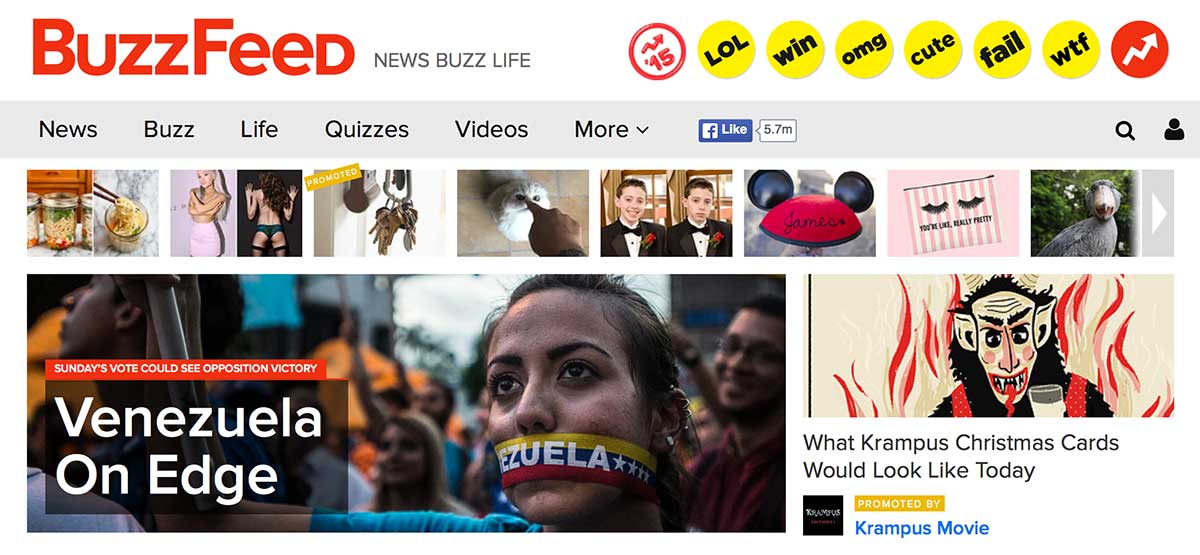Click the red trending arrow badge

point(1139,49)
